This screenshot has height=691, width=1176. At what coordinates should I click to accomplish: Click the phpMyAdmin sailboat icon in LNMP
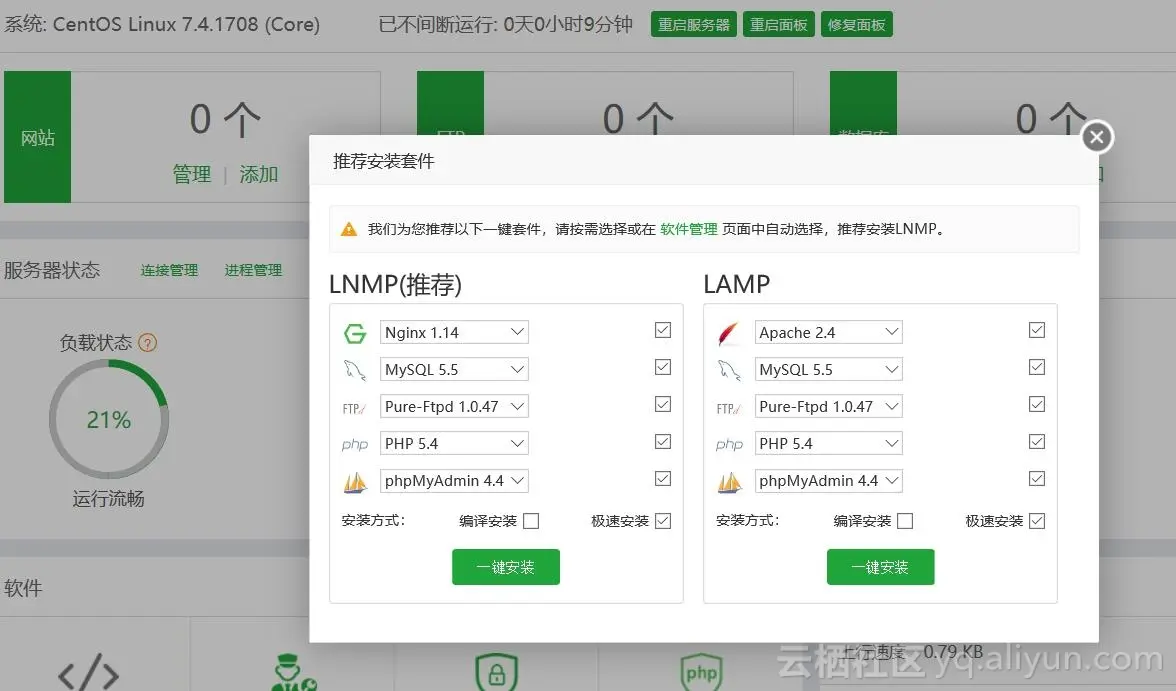pyautogui.click(x=355, y=482)
